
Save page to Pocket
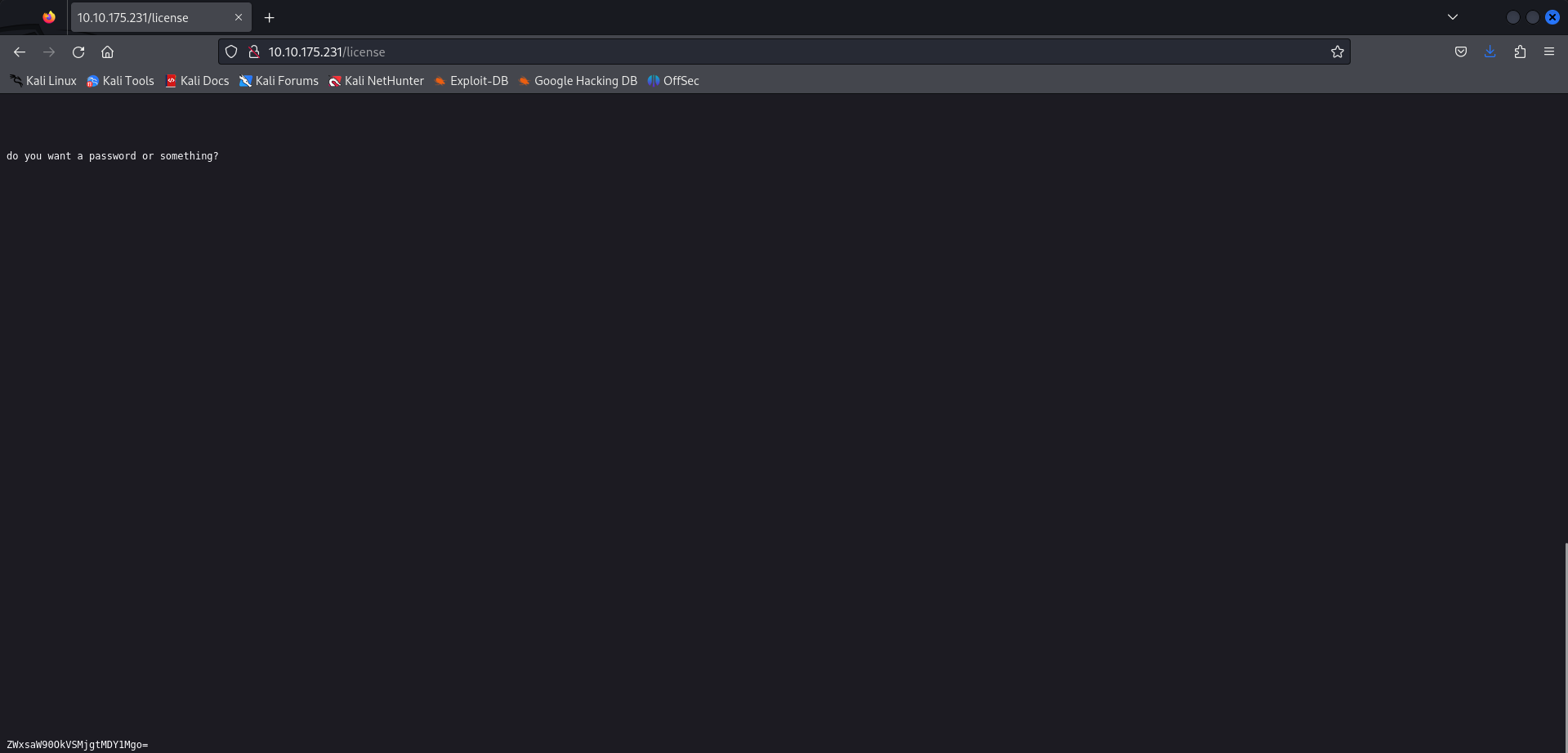pos(1461,52)
